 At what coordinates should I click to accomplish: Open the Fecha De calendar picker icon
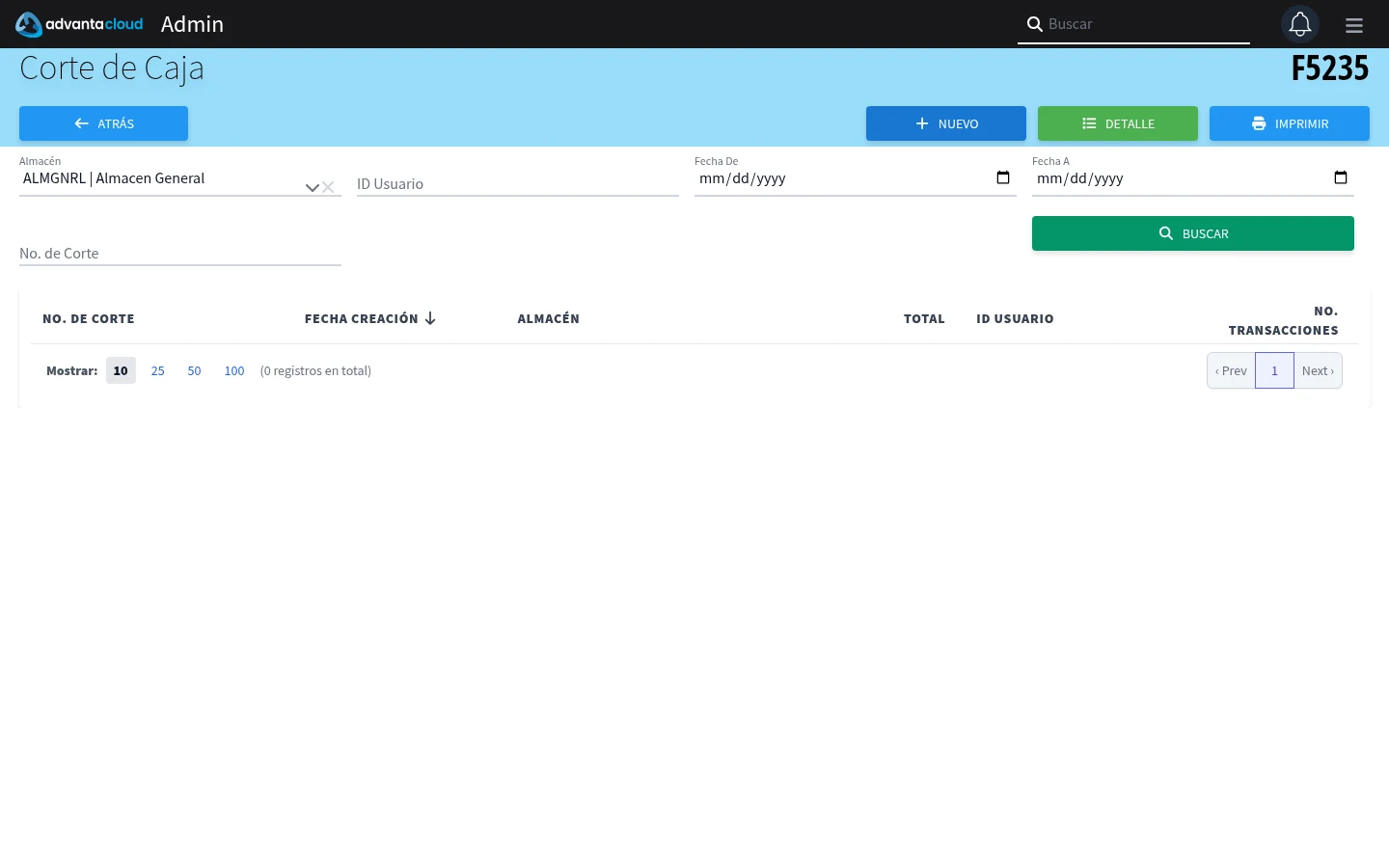1003,177
